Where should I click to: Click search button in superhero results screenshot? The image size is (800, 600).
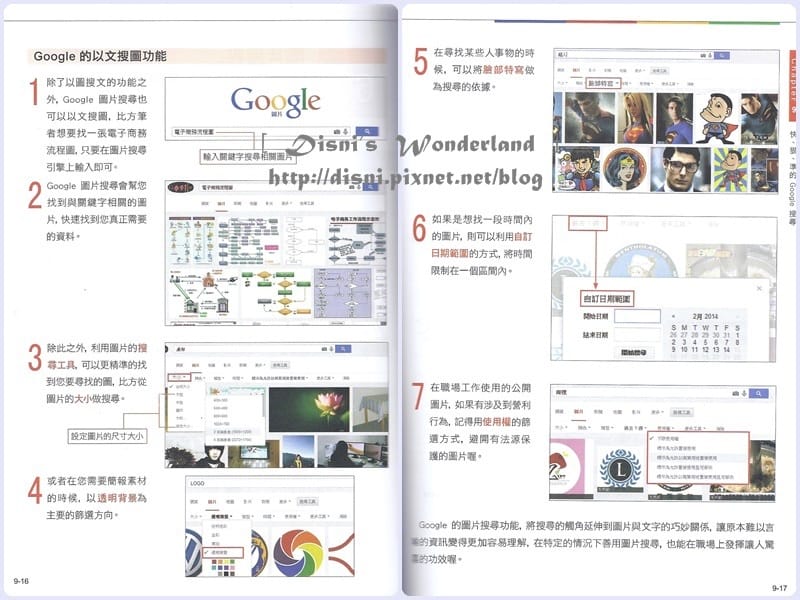tap(722, 55)
